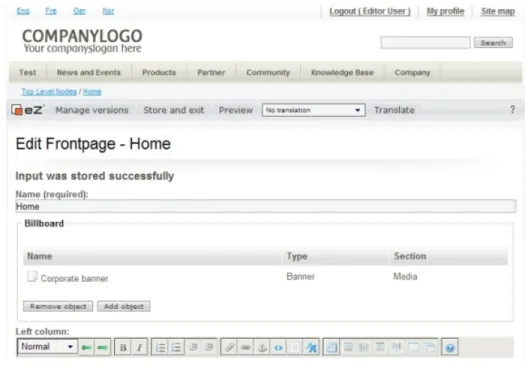Click Store and exit
The width and height of the screenshot is (525, 369).
click(x=173, y=110)
